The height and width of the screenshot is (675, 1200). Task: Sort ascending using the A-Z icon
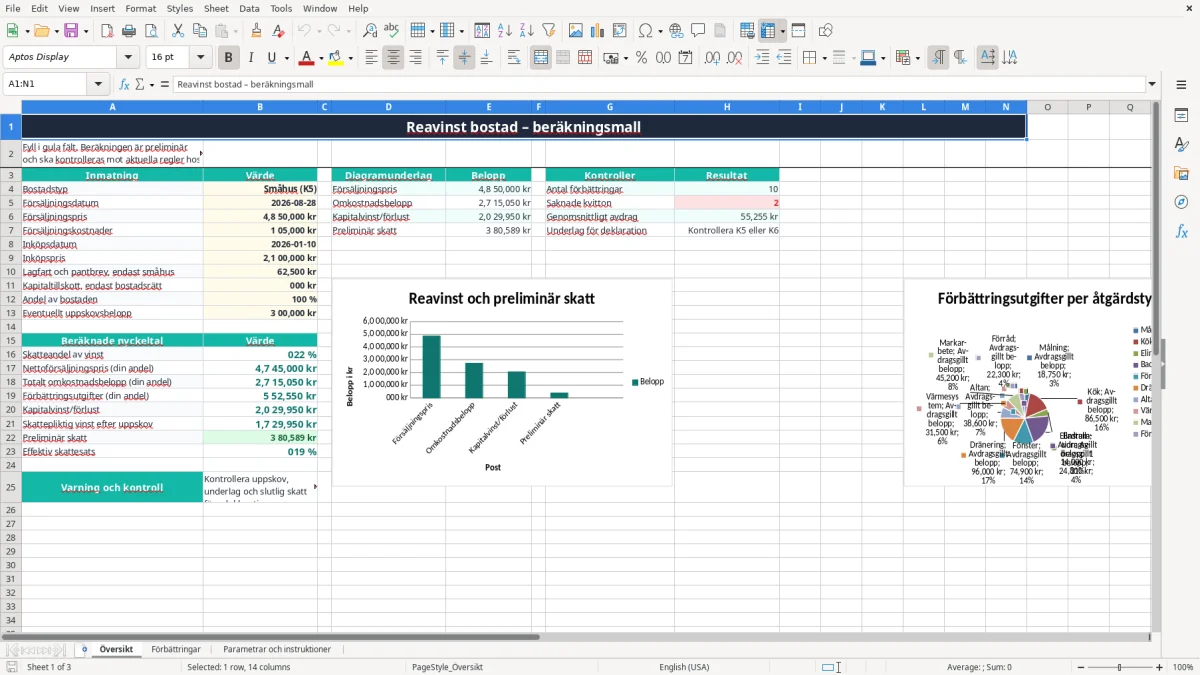coord(505,31)
